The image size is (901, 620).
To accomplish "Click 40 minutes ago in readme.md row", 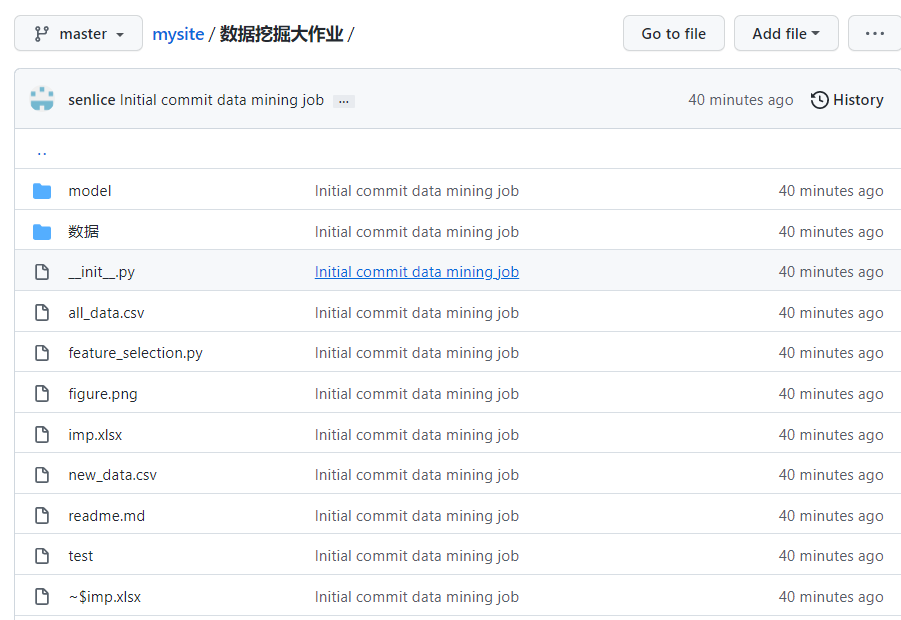I will coord(831,516).
